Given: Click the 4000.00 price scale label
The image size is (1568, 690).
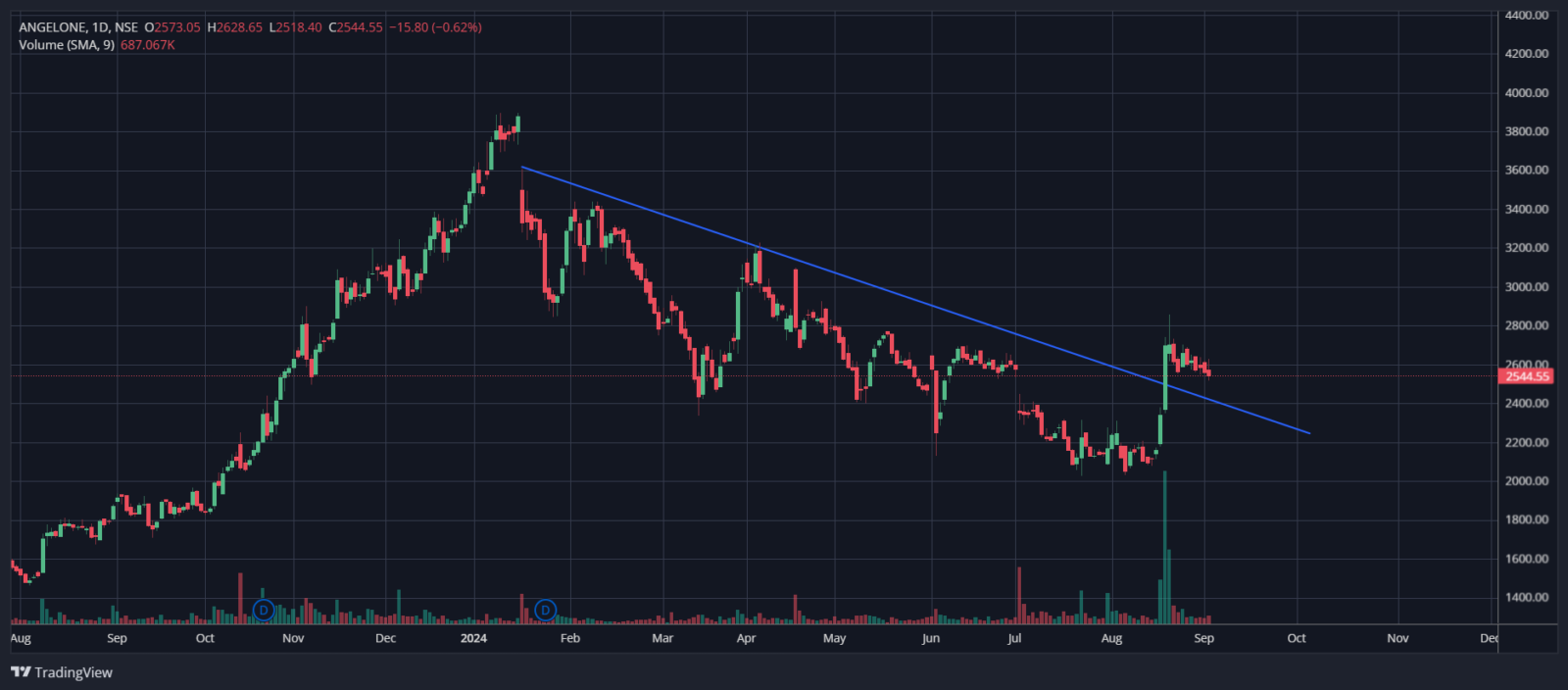Looking at the screenshot, I should tap(1526, 93).
